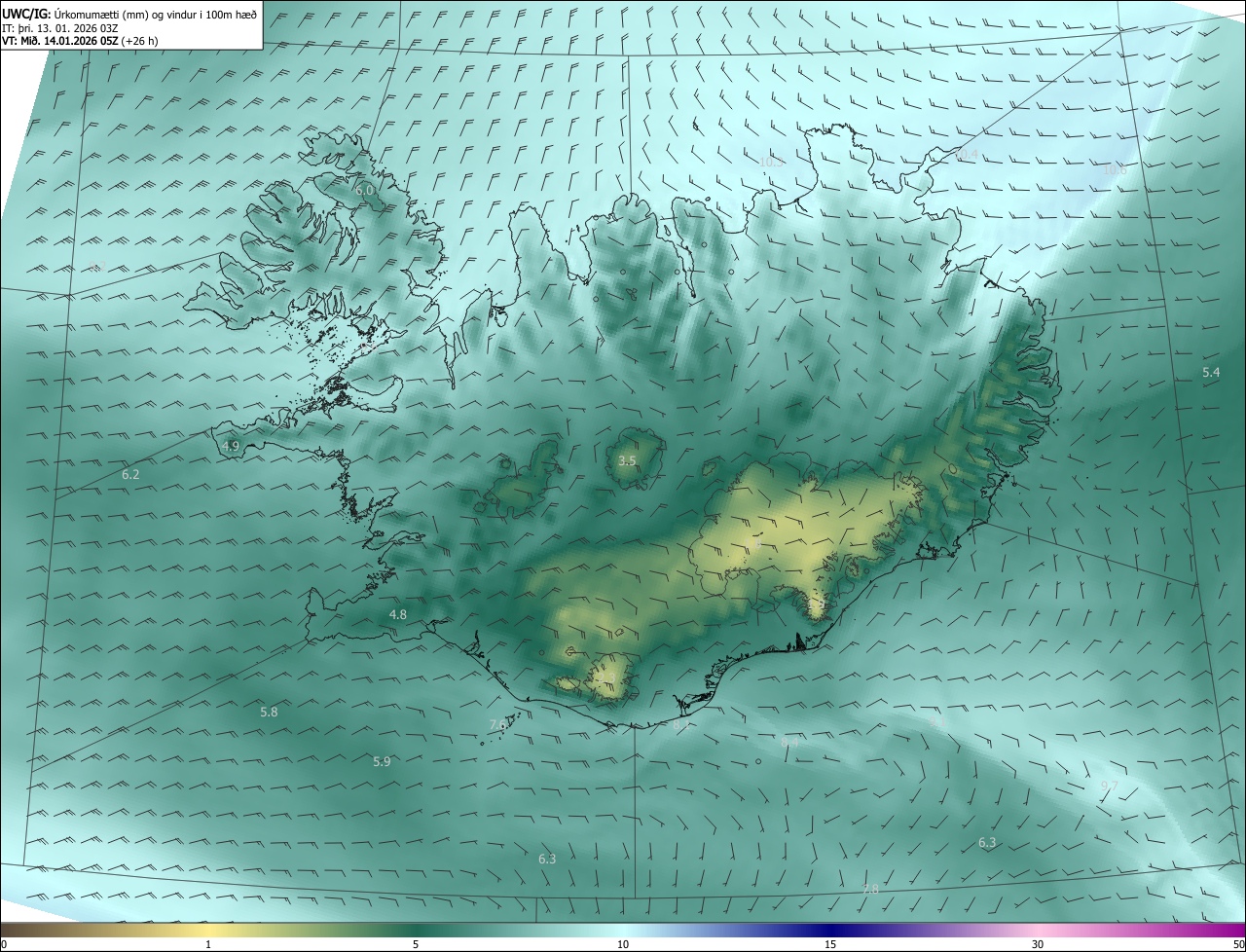Select the 10.6 value label
Image resolution: width=1246 pixels, height=952 pixels.
1115,169
